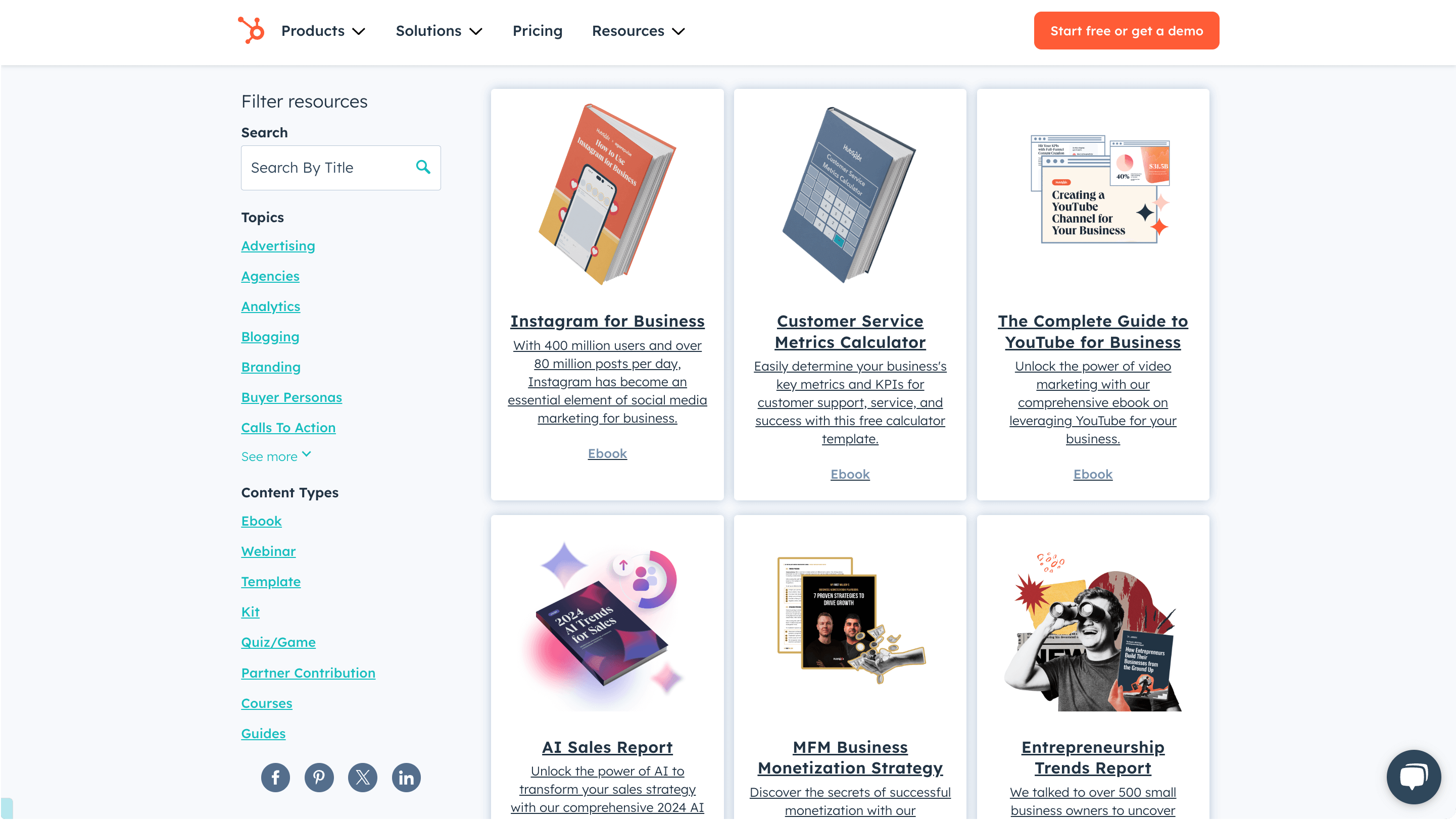
Task: Filter by Calls To Action topic
Action: pyautogui.click(x=288, y=428)
